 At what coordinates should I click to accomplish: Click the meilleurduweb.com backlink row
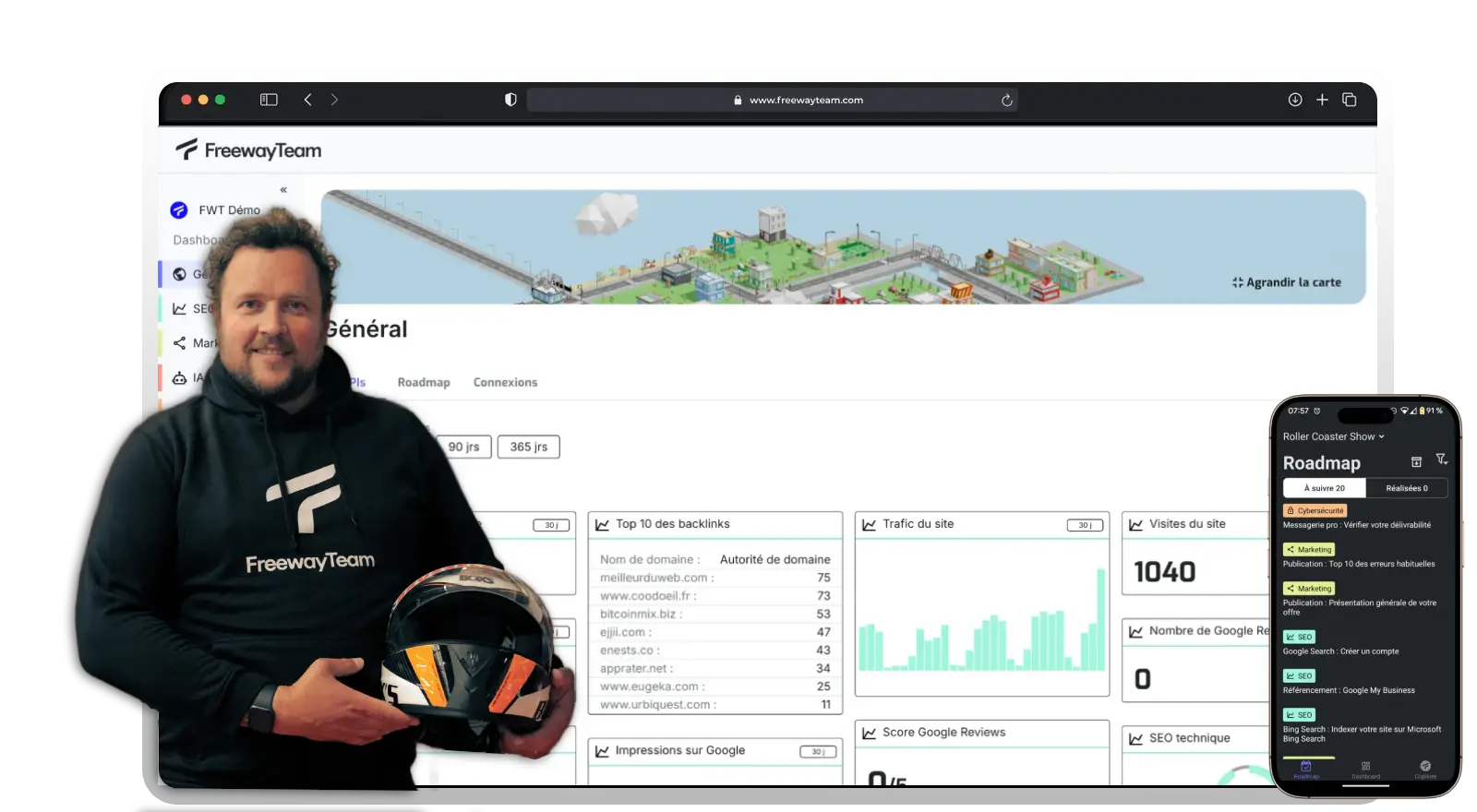coord(715,578)
